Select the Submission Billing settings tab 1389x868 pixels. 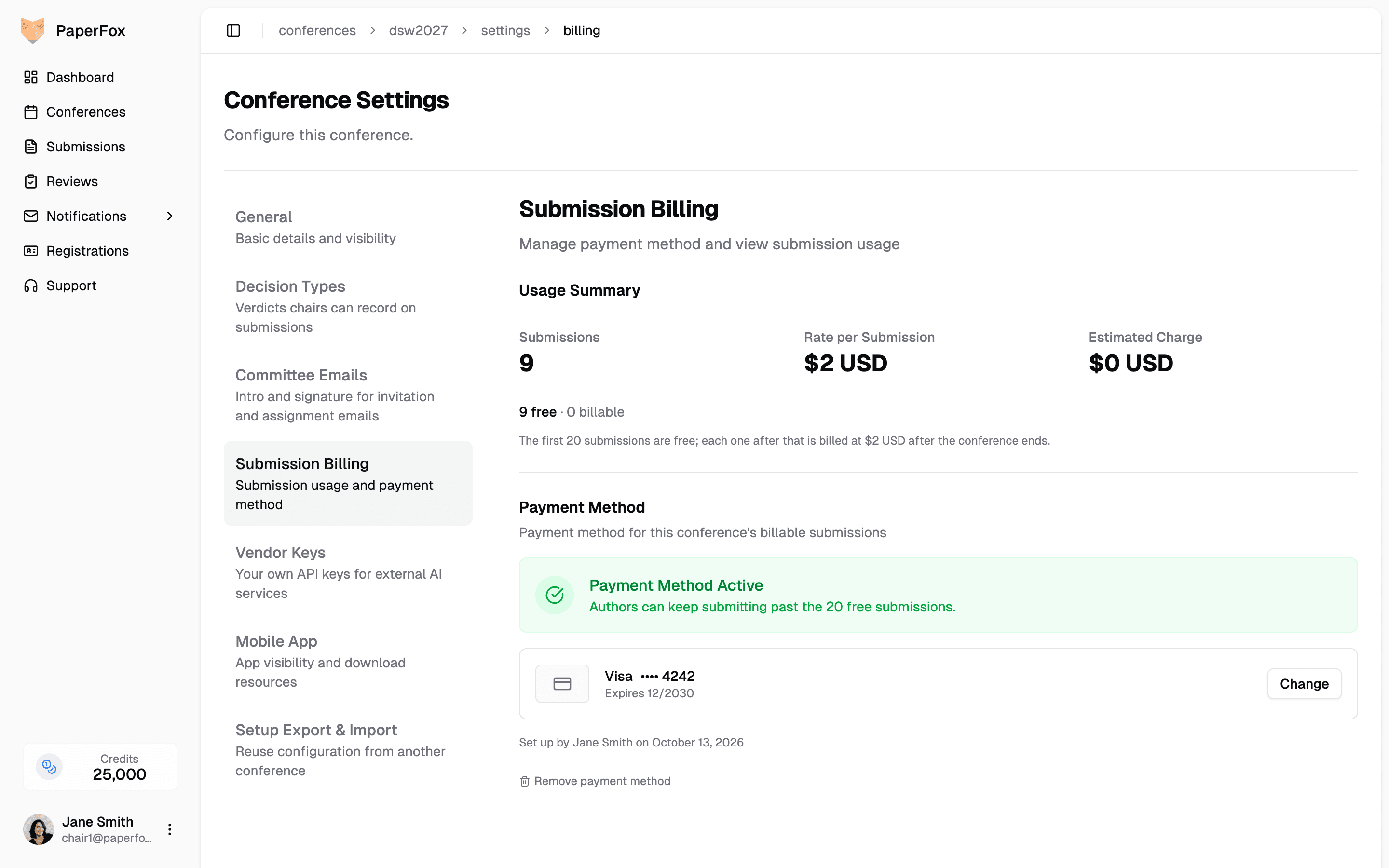(348, 483)
